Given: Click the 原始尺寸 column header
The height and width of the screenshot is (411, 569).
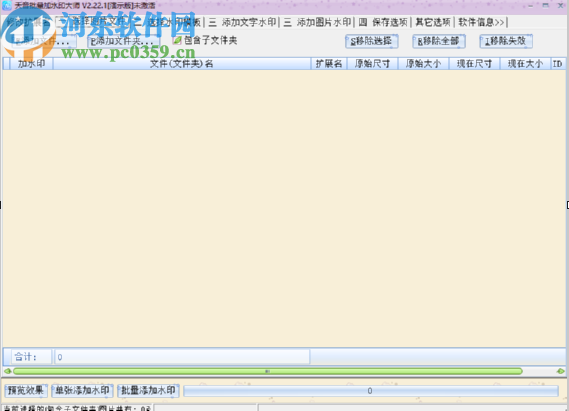Looking at the screenshot, I should pyautogui.click(x=372, y=64).
